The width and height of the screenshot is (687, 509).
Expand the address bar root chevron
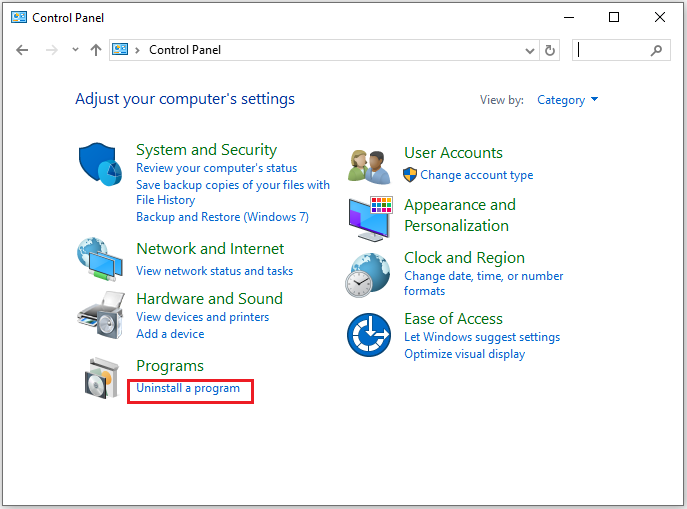pos(138,50)
